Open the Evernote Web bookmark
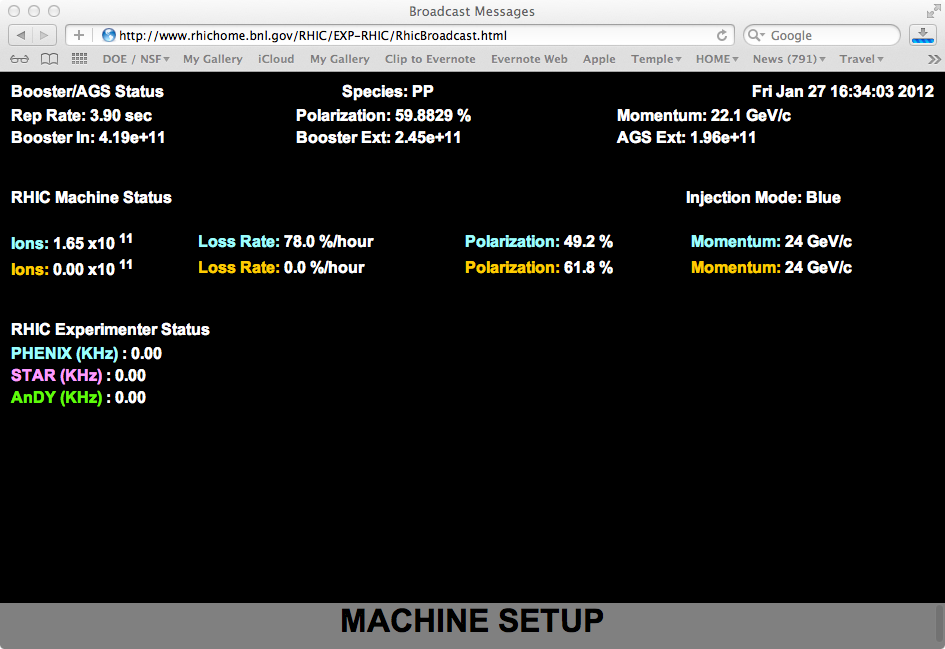945x649 pixels. click(x=529, y=59)
